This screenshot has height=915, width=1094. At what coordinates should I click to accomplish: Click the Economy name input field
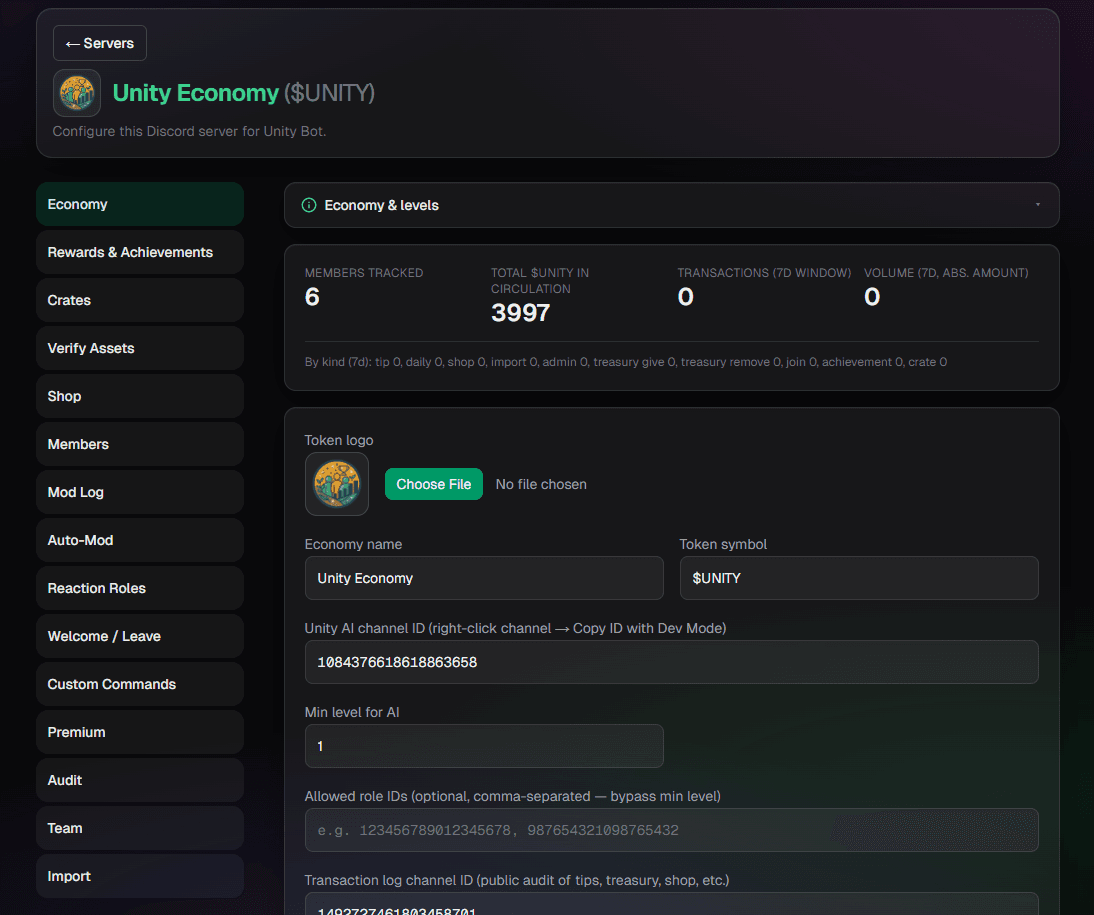tap(484, 578)
